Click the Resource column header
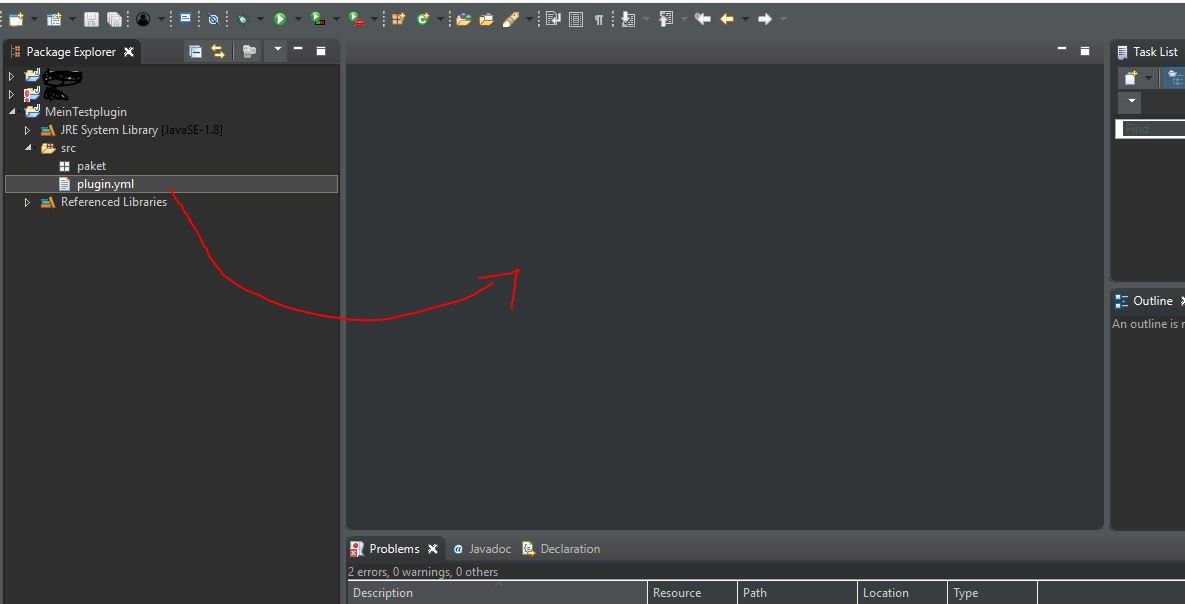Image resolution: width=1185 pixels, height=604 pixels. click(692, 593)
